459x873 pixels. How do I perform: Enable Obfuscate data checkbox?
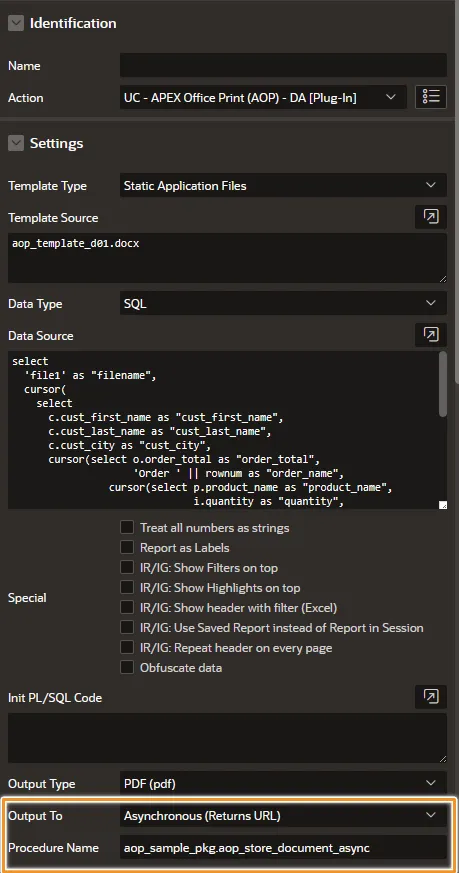tap(127, 667)
